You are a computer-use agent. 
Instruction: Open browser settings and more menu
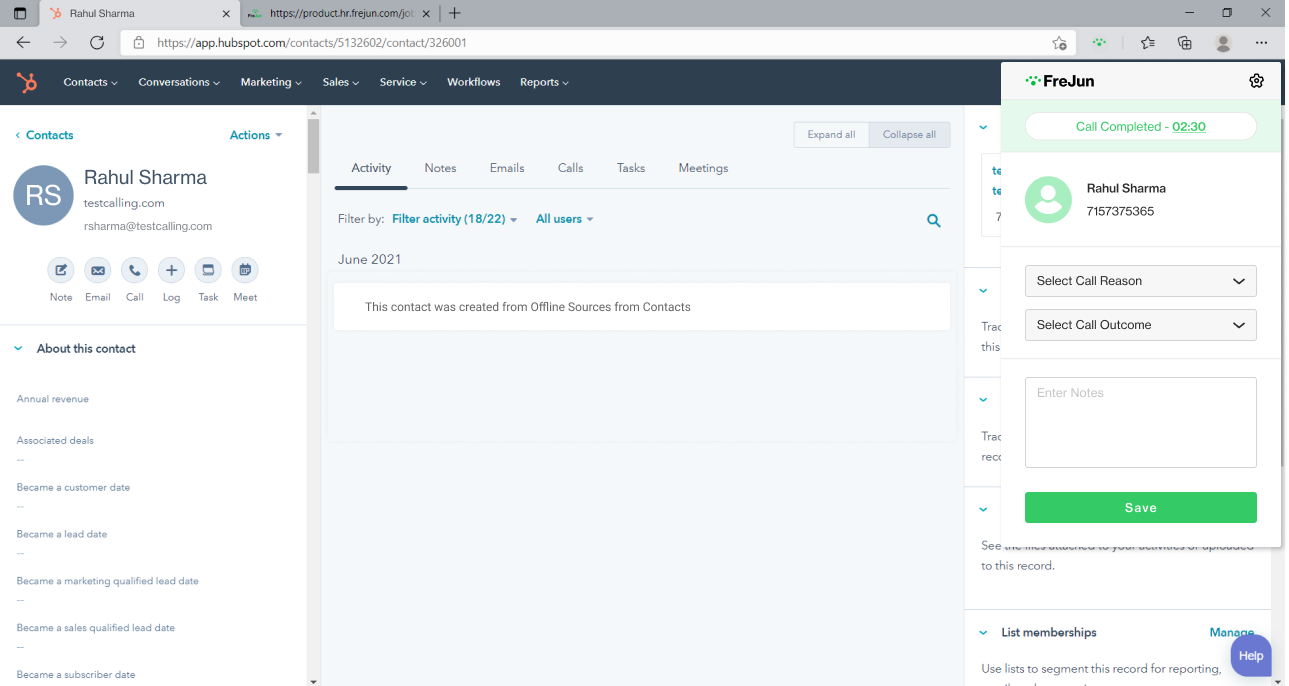click(x=1262, y=43)
